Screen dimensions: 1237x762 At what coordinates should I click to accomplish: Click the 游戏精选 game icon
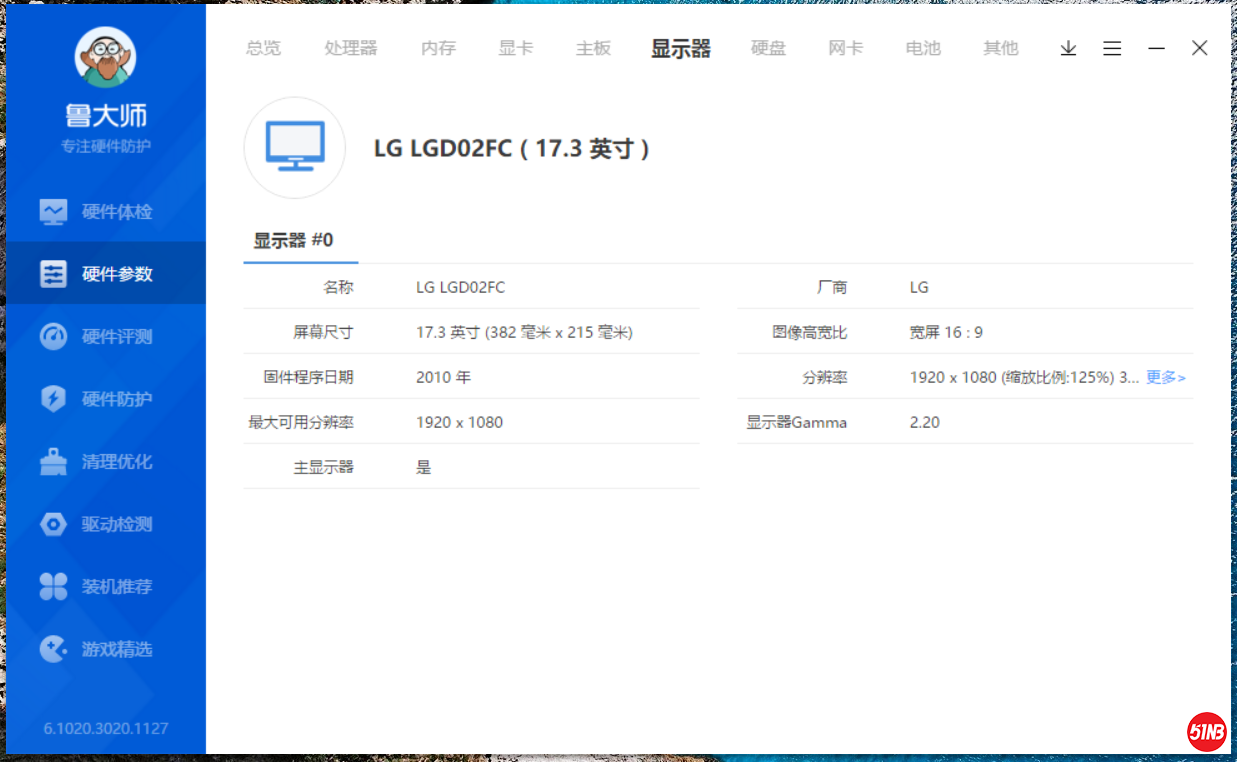[x=53, y=649]
